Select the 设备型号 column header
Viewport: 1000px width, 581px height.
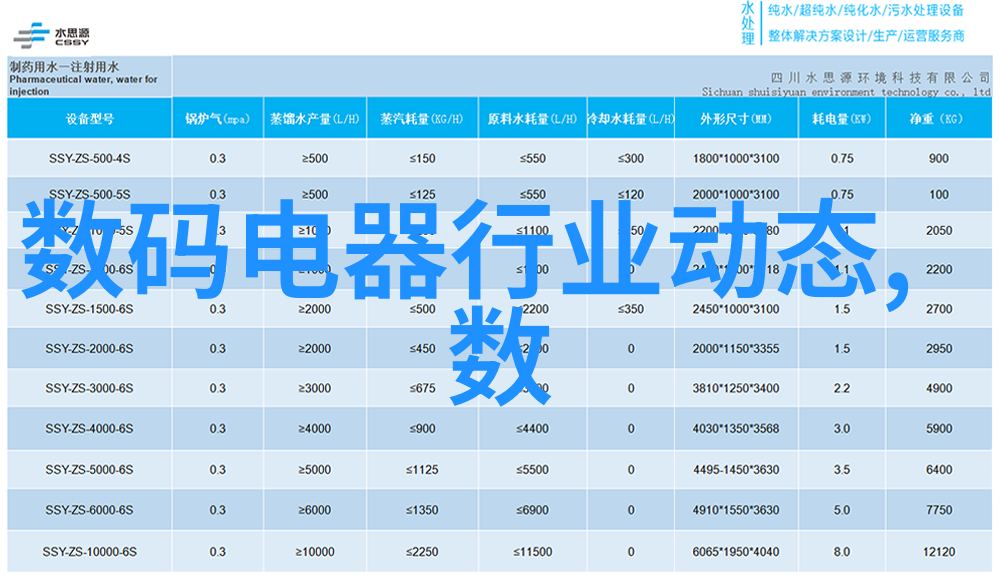pyautogui.click(x=89, y=119)
